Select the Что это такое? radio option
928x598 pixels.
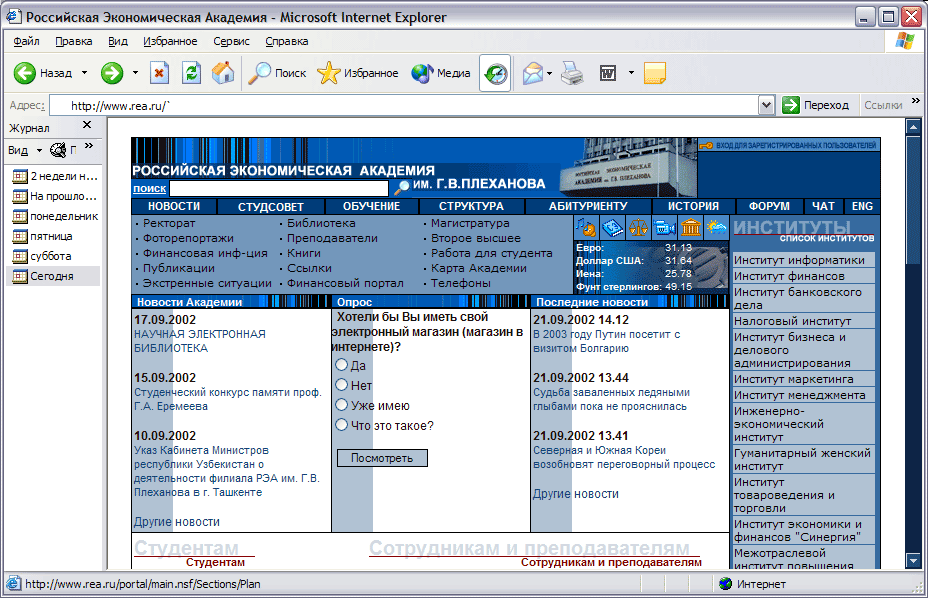click(x=341, y=425)
